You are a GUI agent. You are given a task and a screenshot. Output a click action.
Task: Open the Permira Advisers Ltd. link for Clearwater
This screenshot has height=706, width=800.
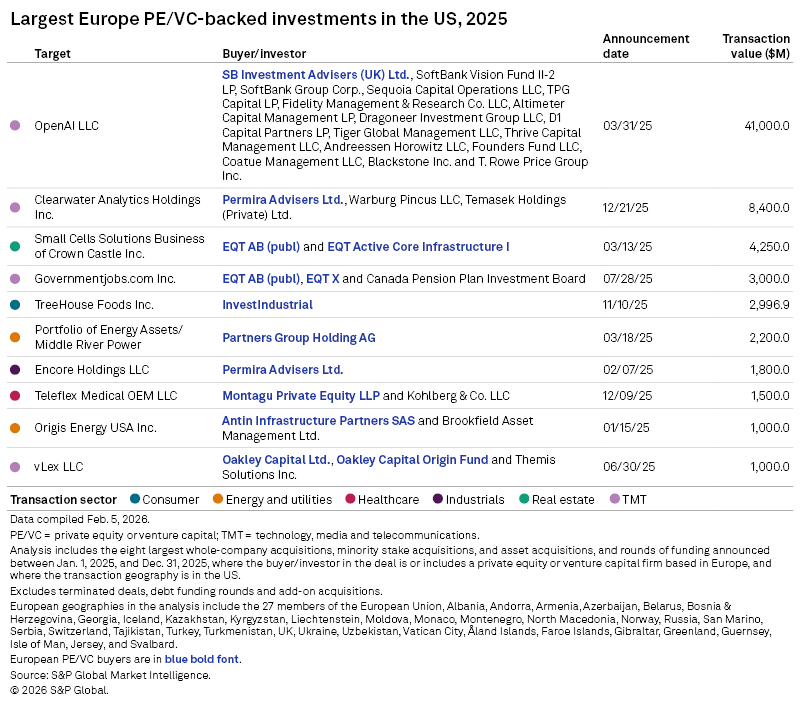point(283,200)
